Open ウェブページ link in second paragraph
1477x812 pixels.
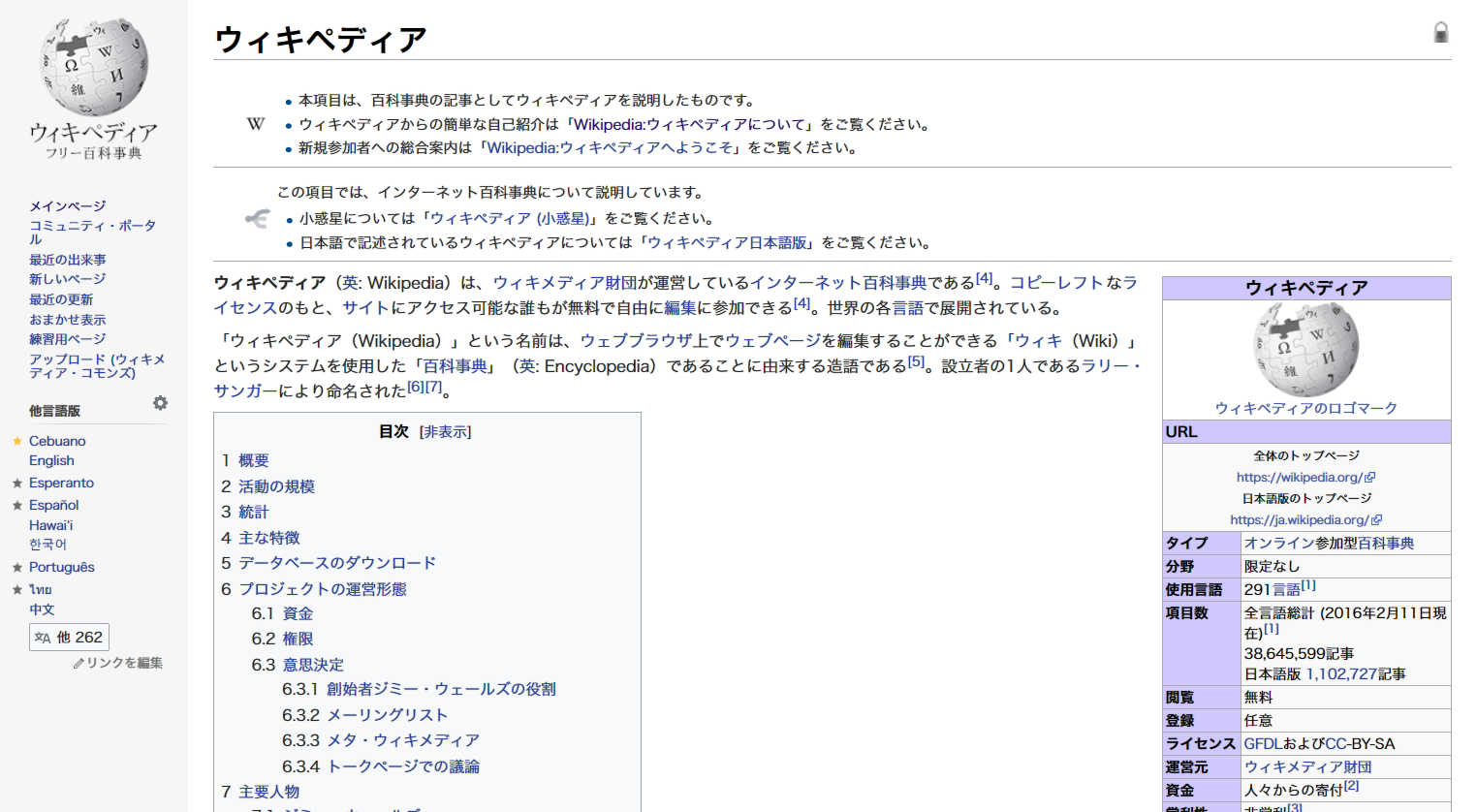[x=773, y=341]
